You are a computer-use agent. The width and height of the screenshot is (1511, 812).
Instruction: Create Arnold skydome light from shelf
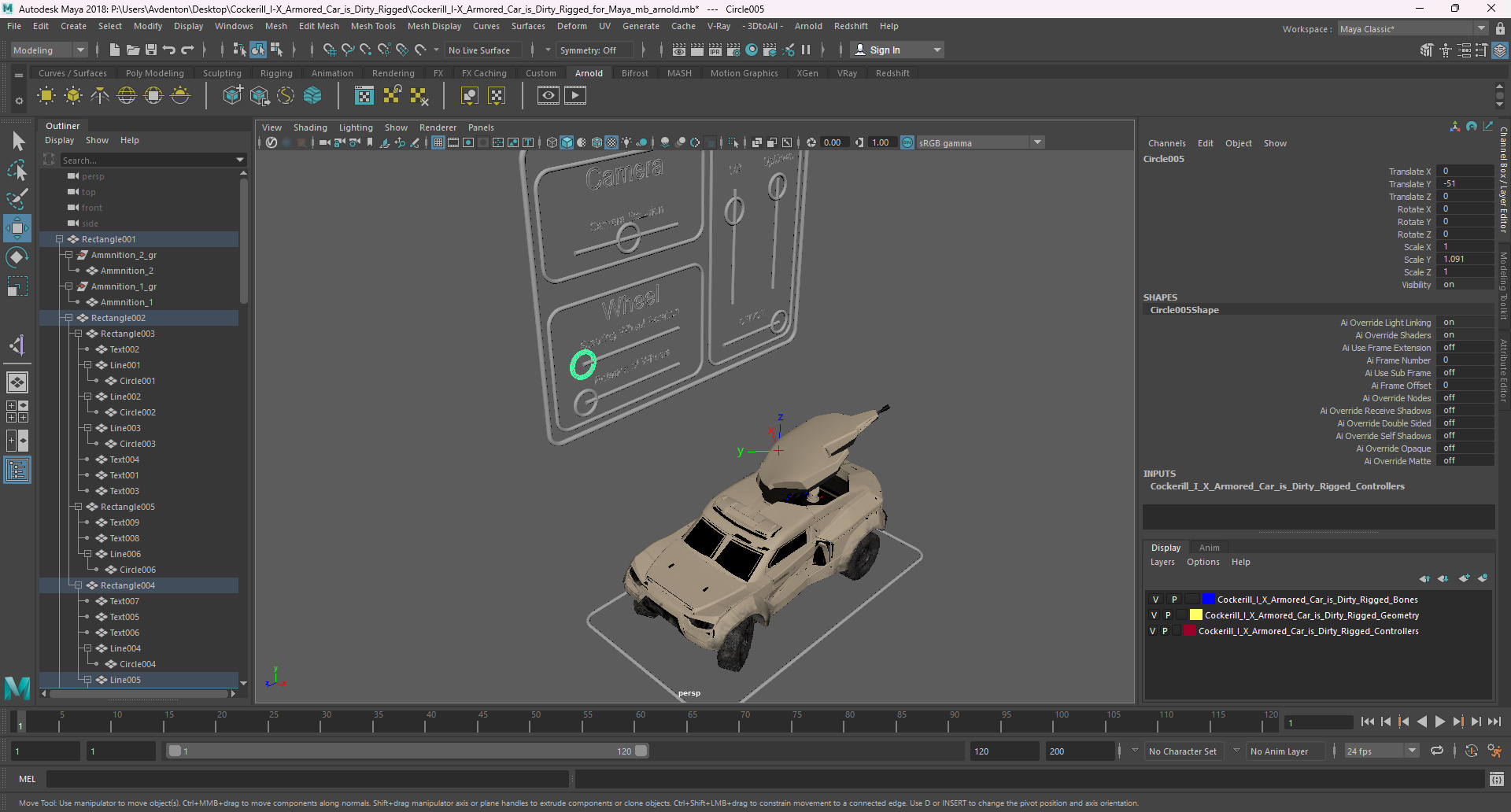pyautogui.click(x=127, y=96)
